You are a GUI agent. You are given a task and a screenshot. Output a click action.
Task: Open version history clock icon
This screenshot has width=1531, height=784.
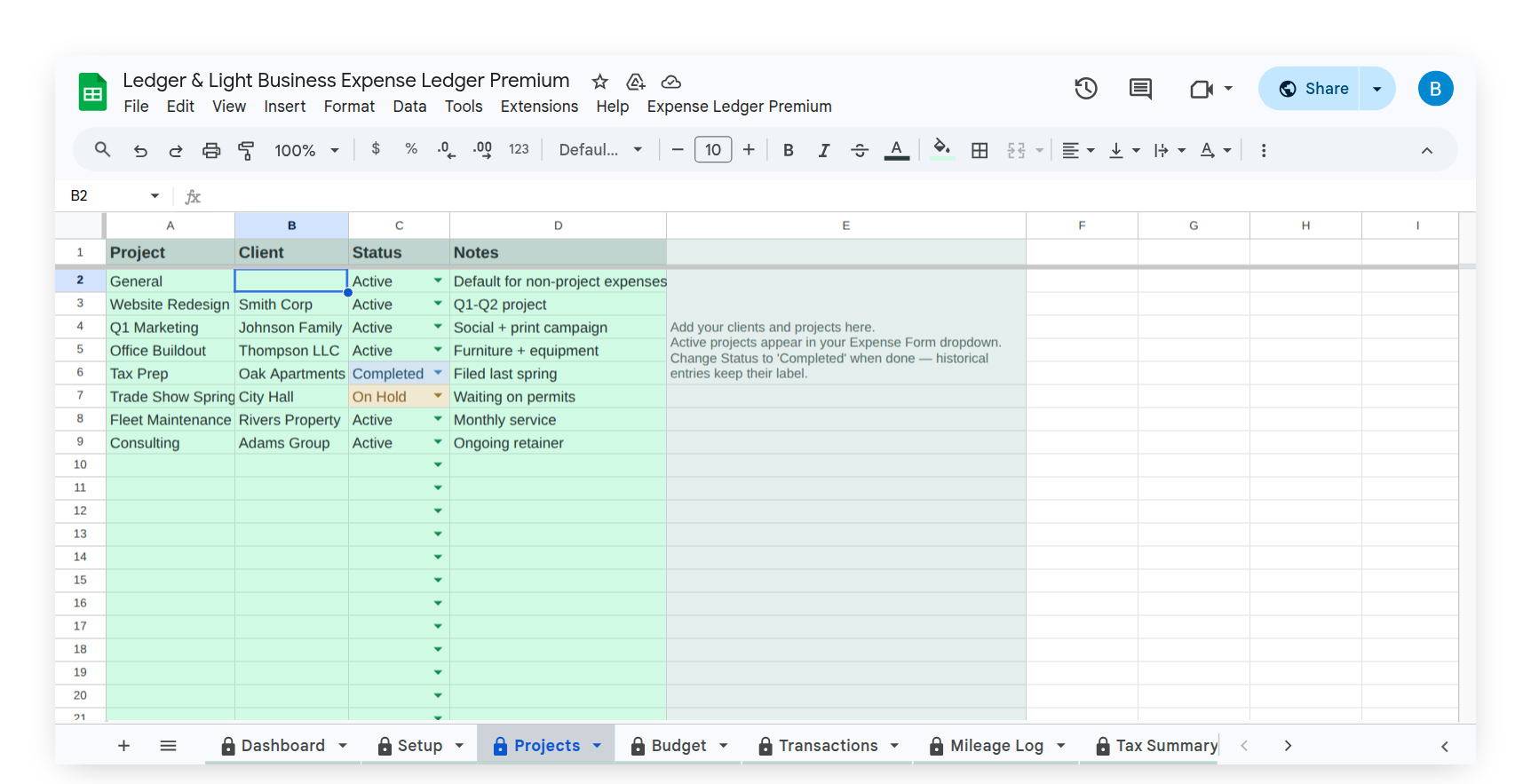point(1086,88)
